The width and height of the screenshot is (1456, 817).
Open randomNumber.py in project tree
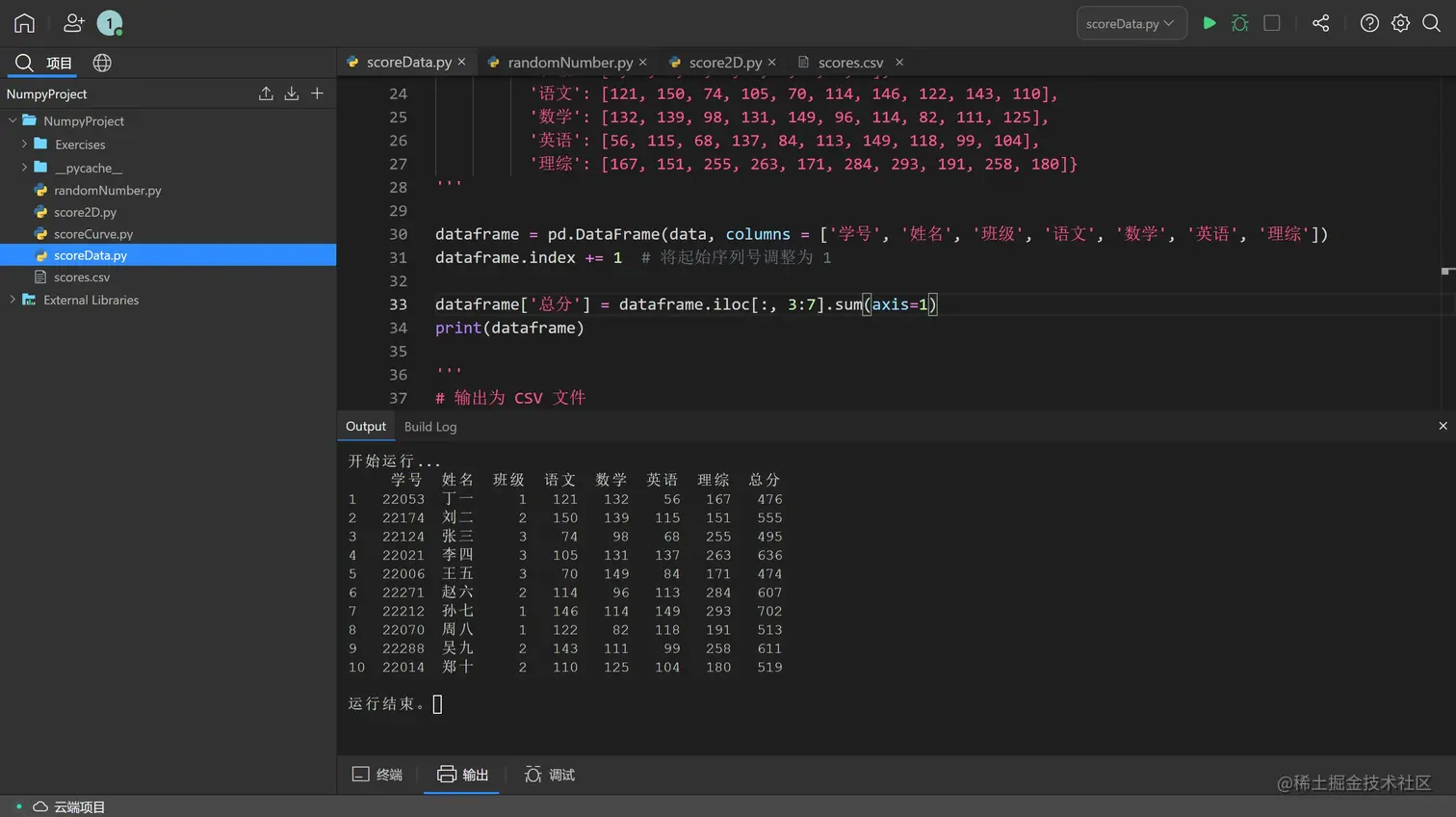[107, 191]
